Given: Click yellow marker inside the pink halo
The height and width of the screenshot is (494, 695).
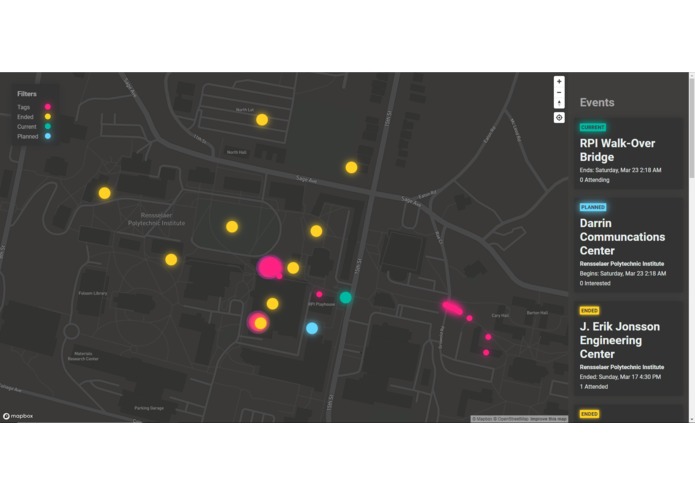Looking at the screenshot, I should coord(260,323).
